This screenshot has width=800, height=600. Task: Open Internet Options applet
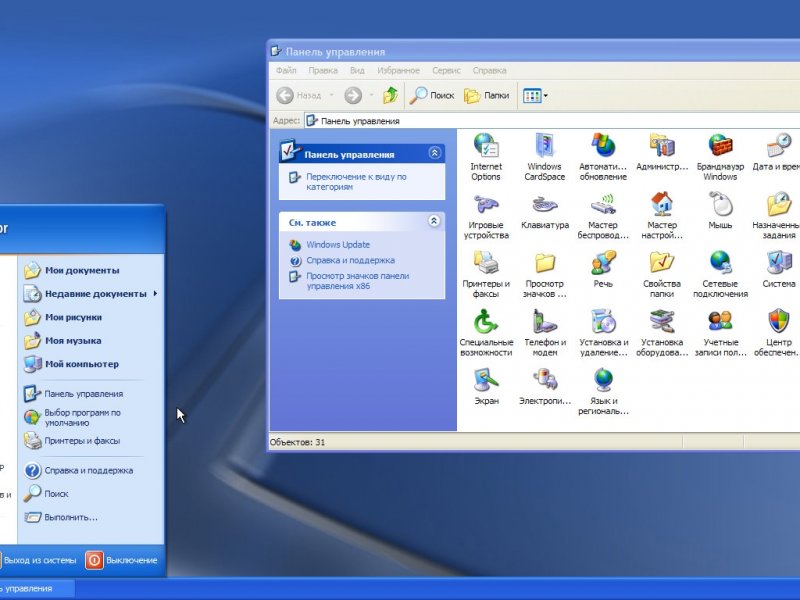486,157
